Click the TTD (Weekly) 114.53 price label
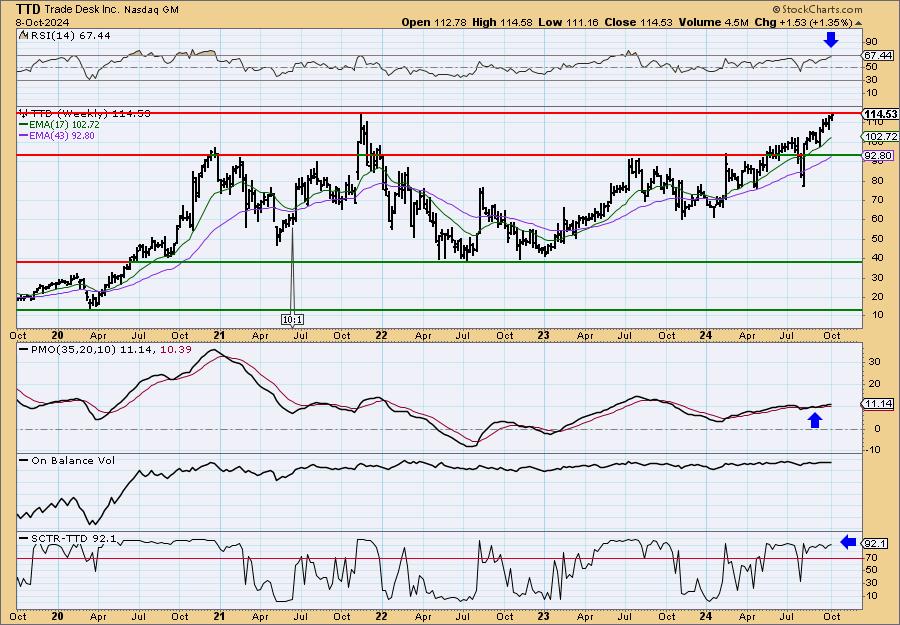The image size is (900, 625). tap(90, 113)
